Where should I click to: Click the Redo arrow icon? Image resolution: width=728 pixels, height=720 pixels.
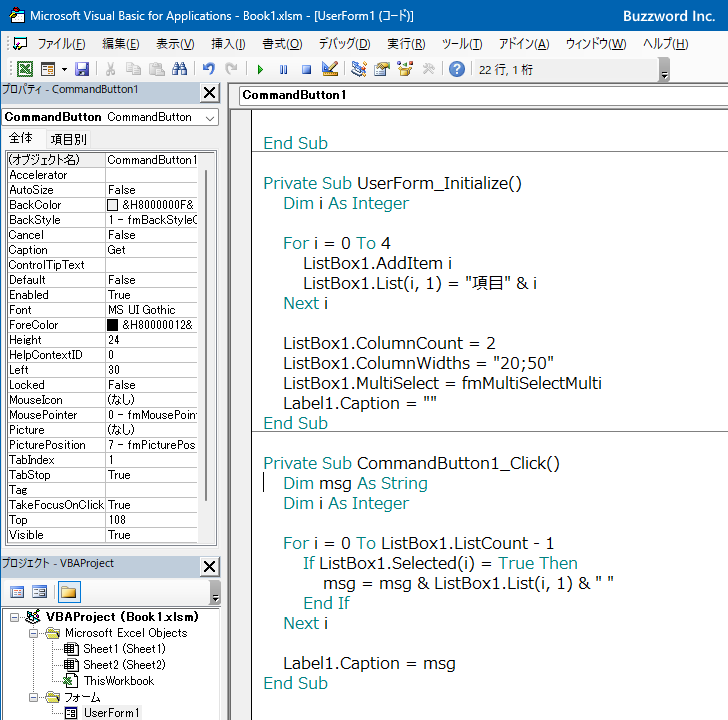click(x=231, y=70)
